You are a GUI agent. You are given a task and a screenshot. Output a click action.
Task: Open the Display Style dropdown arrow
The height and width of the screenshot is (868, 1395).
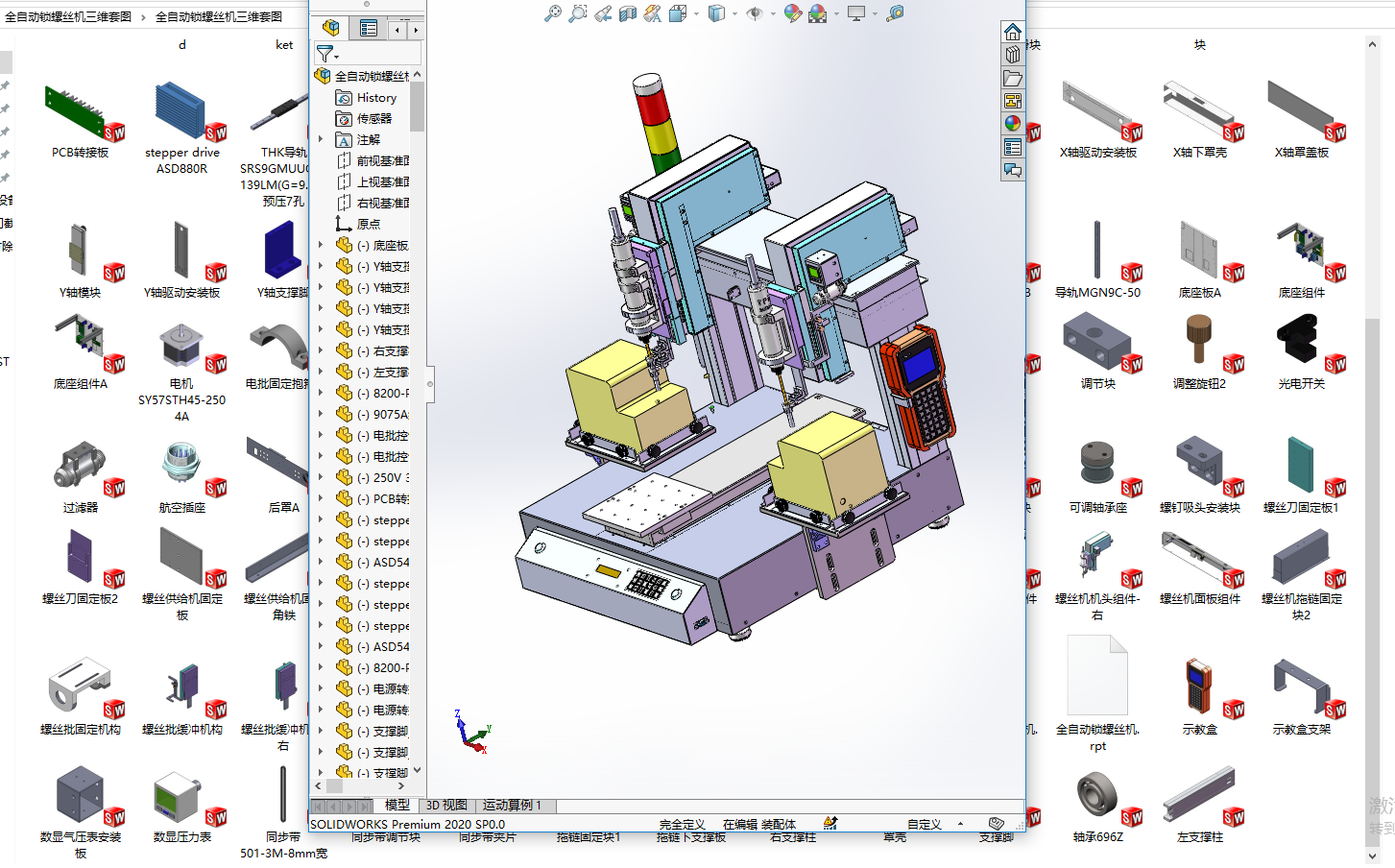[x=734, y=14]
